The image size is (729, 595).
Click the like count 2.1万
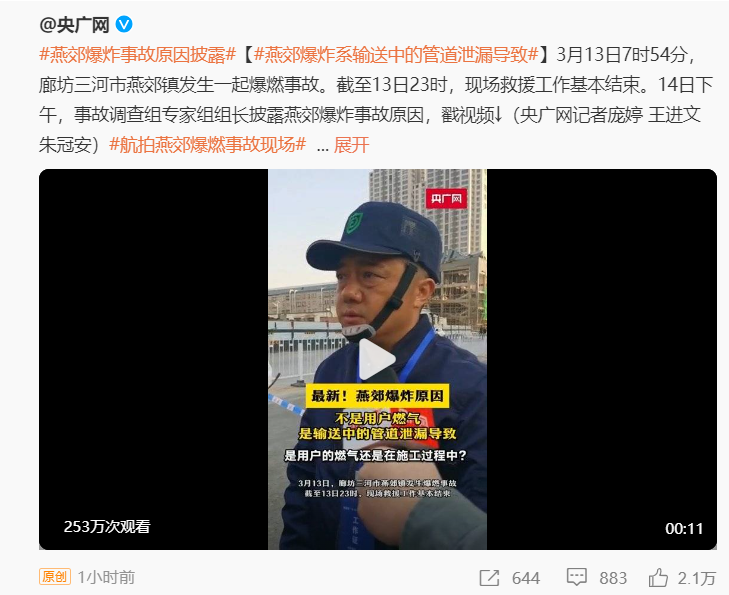click(x=696, y=578)
